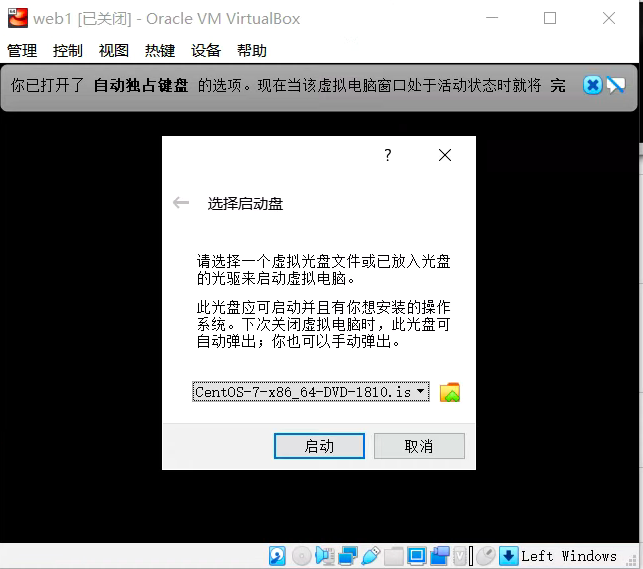Click the CPU virtualization status icon
The width and height of the screenshot is (643, 569).
point(460,556)
